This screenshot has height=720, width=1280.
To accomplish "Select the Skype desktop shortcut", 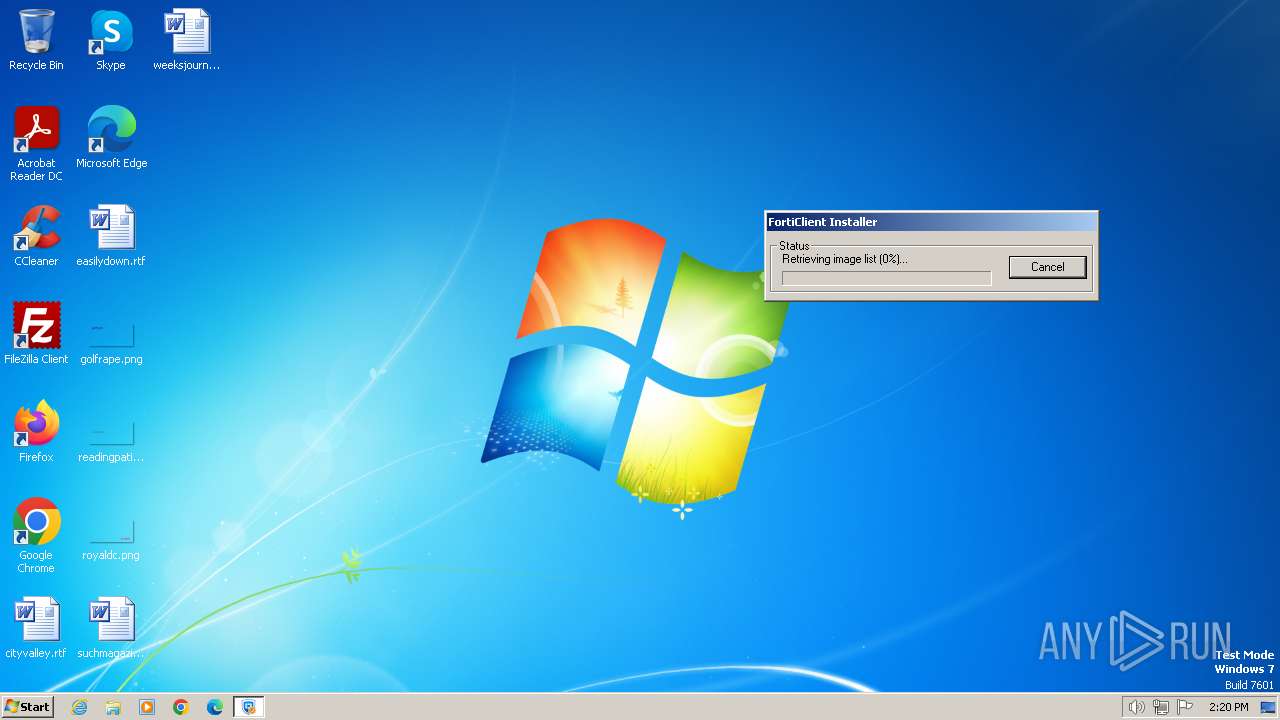I will tap(111, 40).
